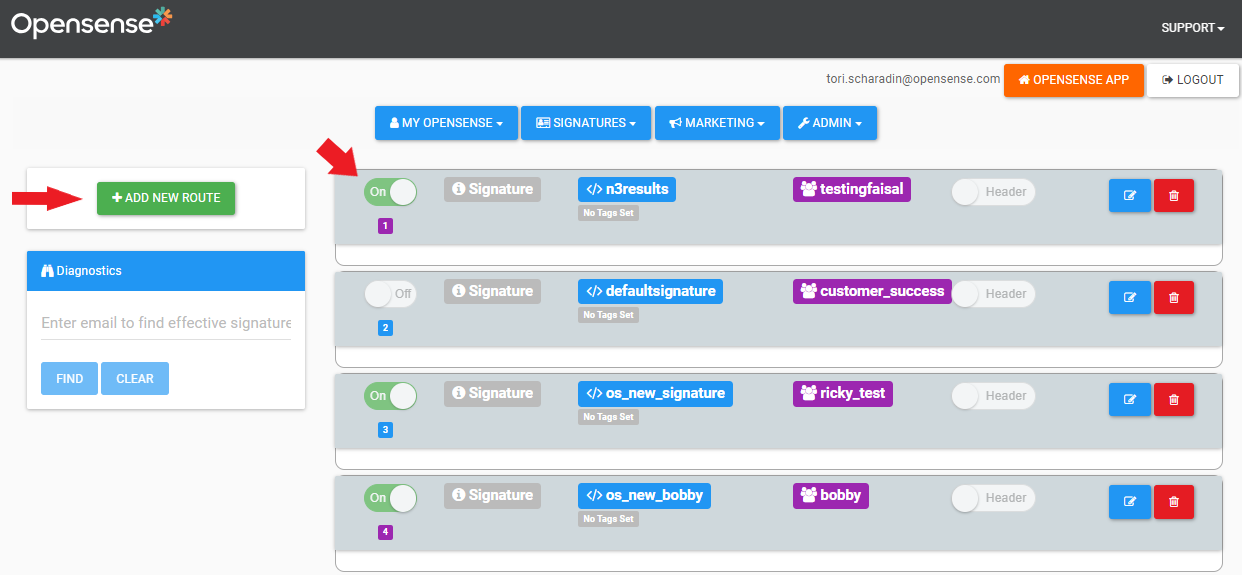Click No Tags Set under defaultsignature

tap(608, 315)
